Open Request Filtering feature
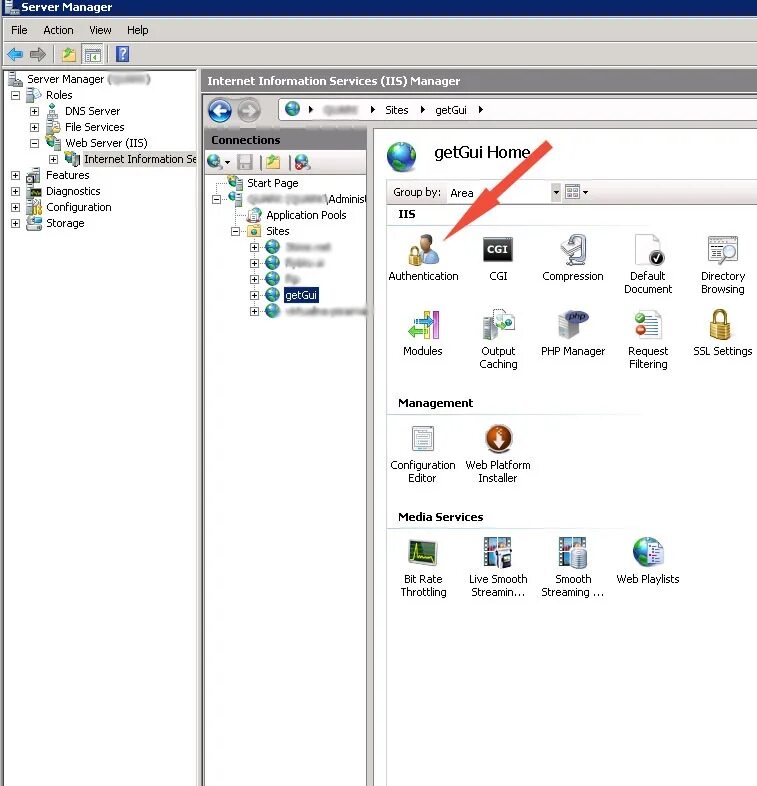The height and width of the screenshot is (786, 757). 648,339
